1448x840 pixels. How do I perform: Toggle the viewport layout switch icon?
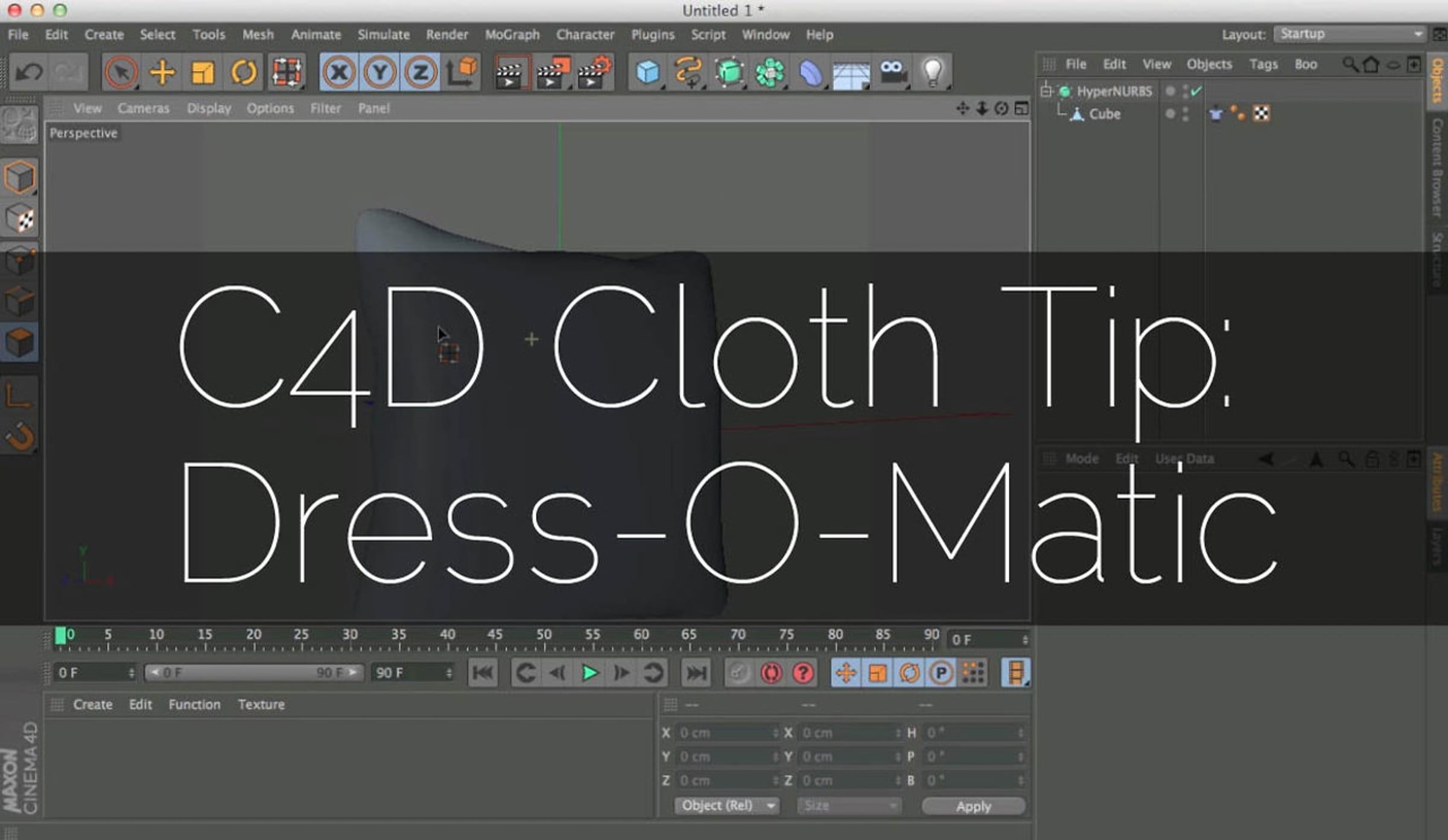(x=1021, y=109)
